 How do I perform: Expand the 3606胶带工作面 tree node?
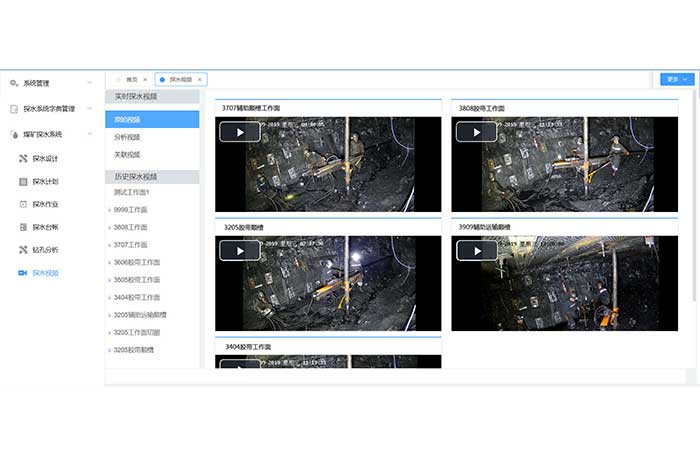pyautogui.click(x=136, y=262)
